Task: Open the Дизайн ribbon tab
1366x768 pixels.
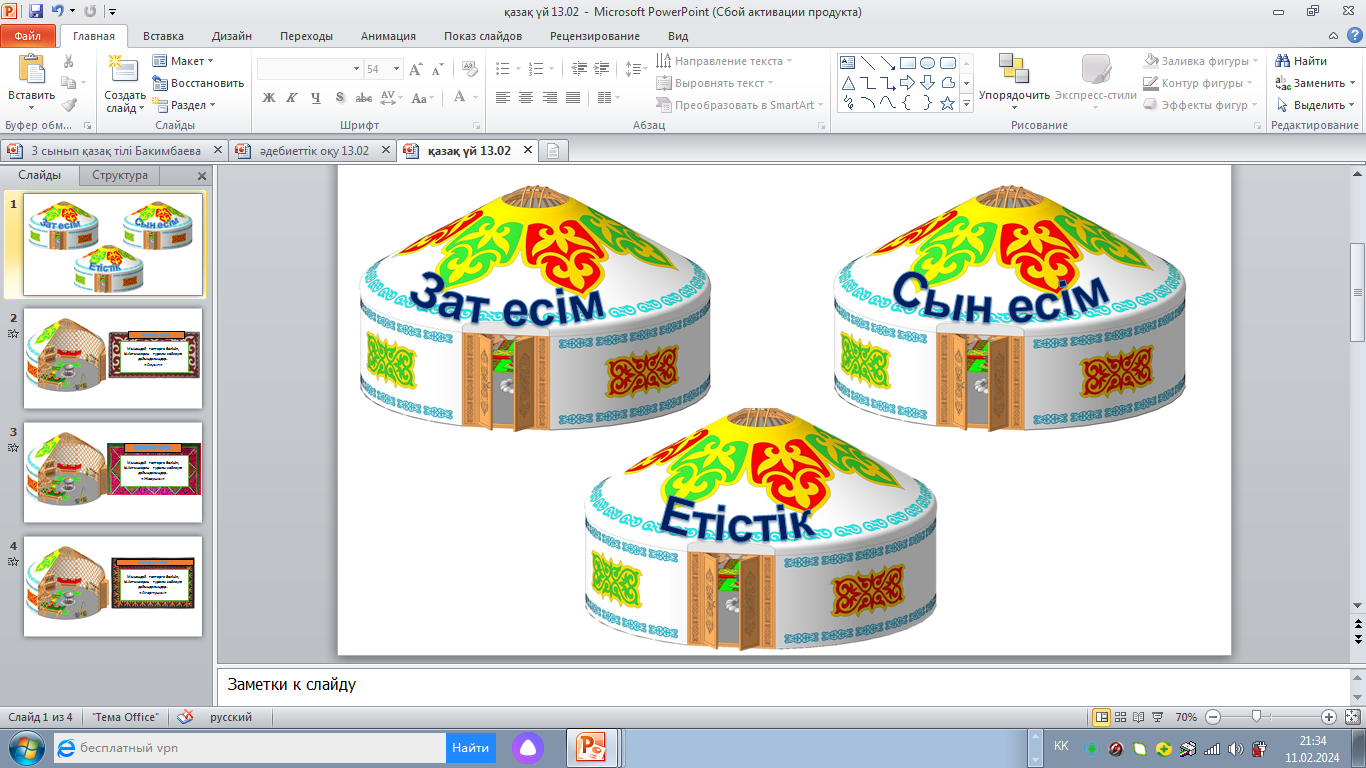Action: pyautogui.click(x=232, y=36)
